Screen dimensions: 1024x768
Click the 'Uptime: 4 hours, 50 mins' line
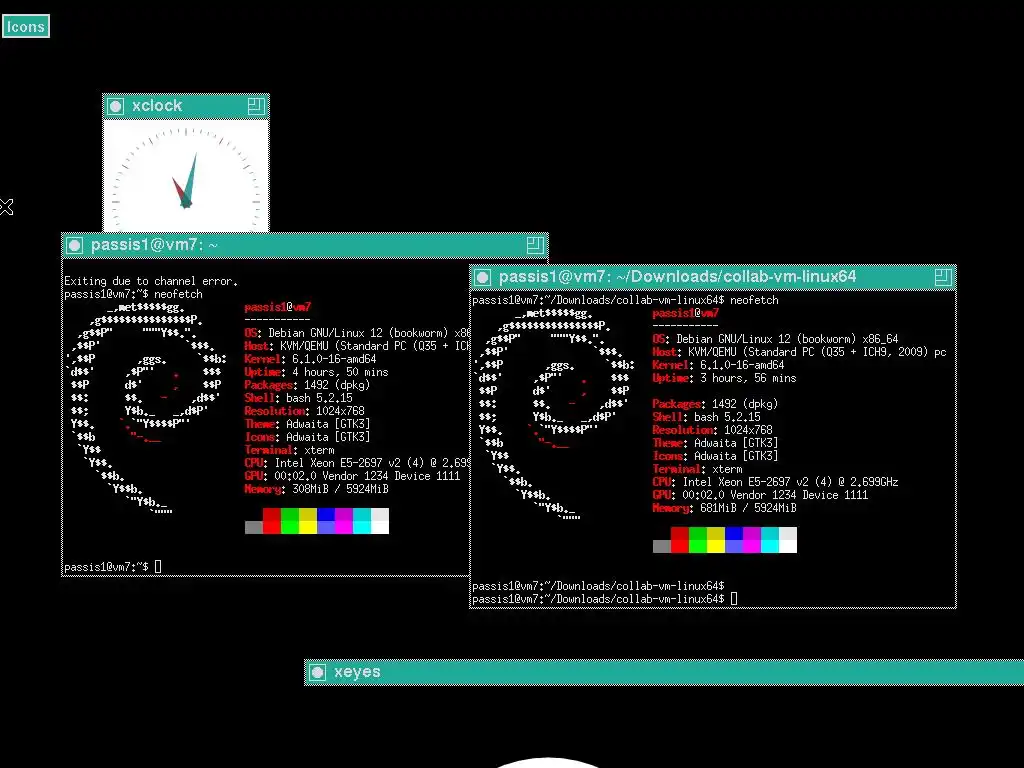pyautogui.click(x=316, y=372)
